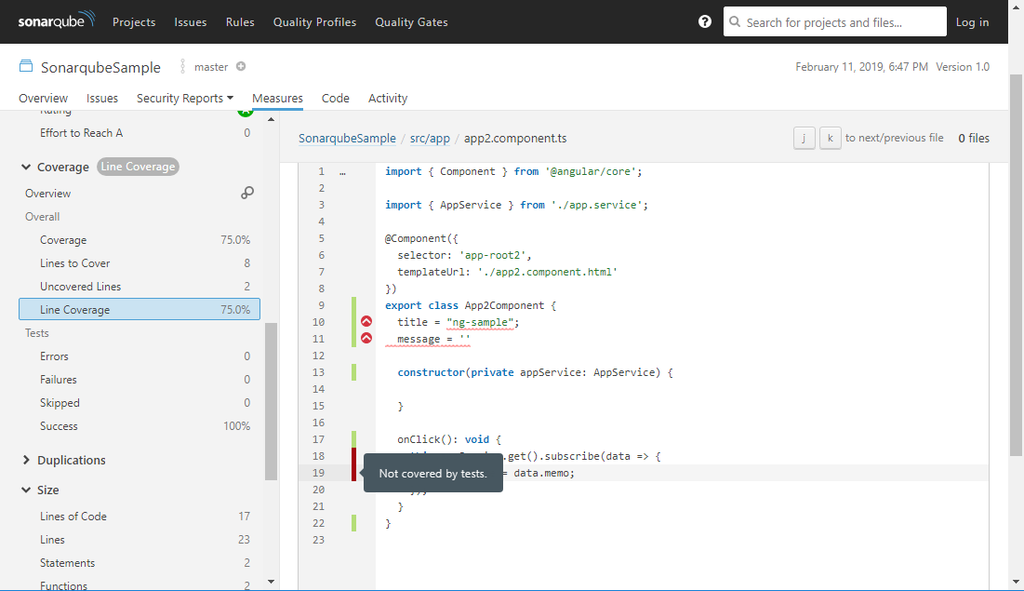The height and width of the screenshot is (591, 1024).
Task: Click the Coverage Overview bubble chart icon
Action: click(x=247, y=193)
